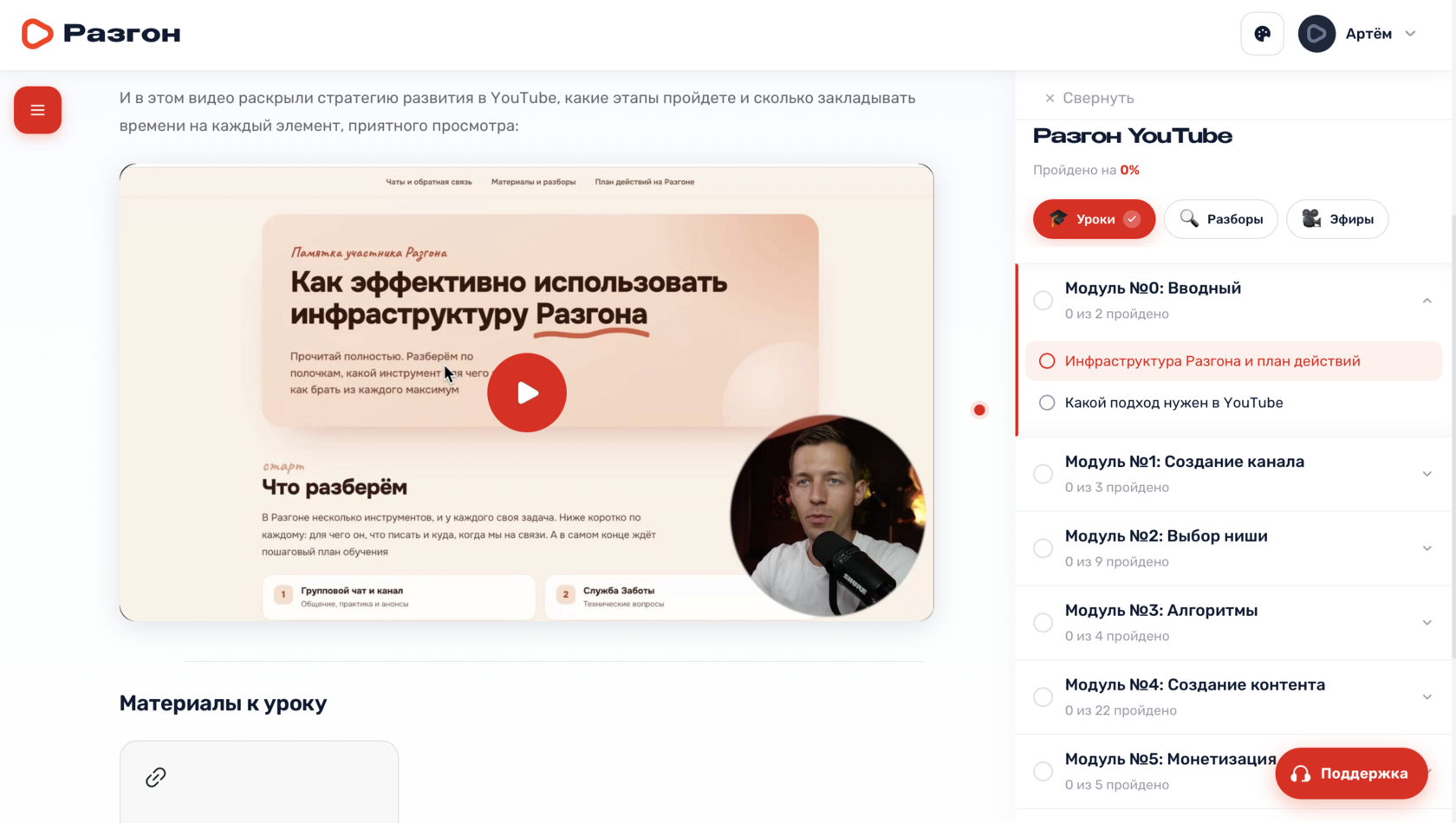Mark Инфраструктура Разгона lesson circle
Image resolution: width=1456 pixels, height=823 pixels.
(1047, 361)
